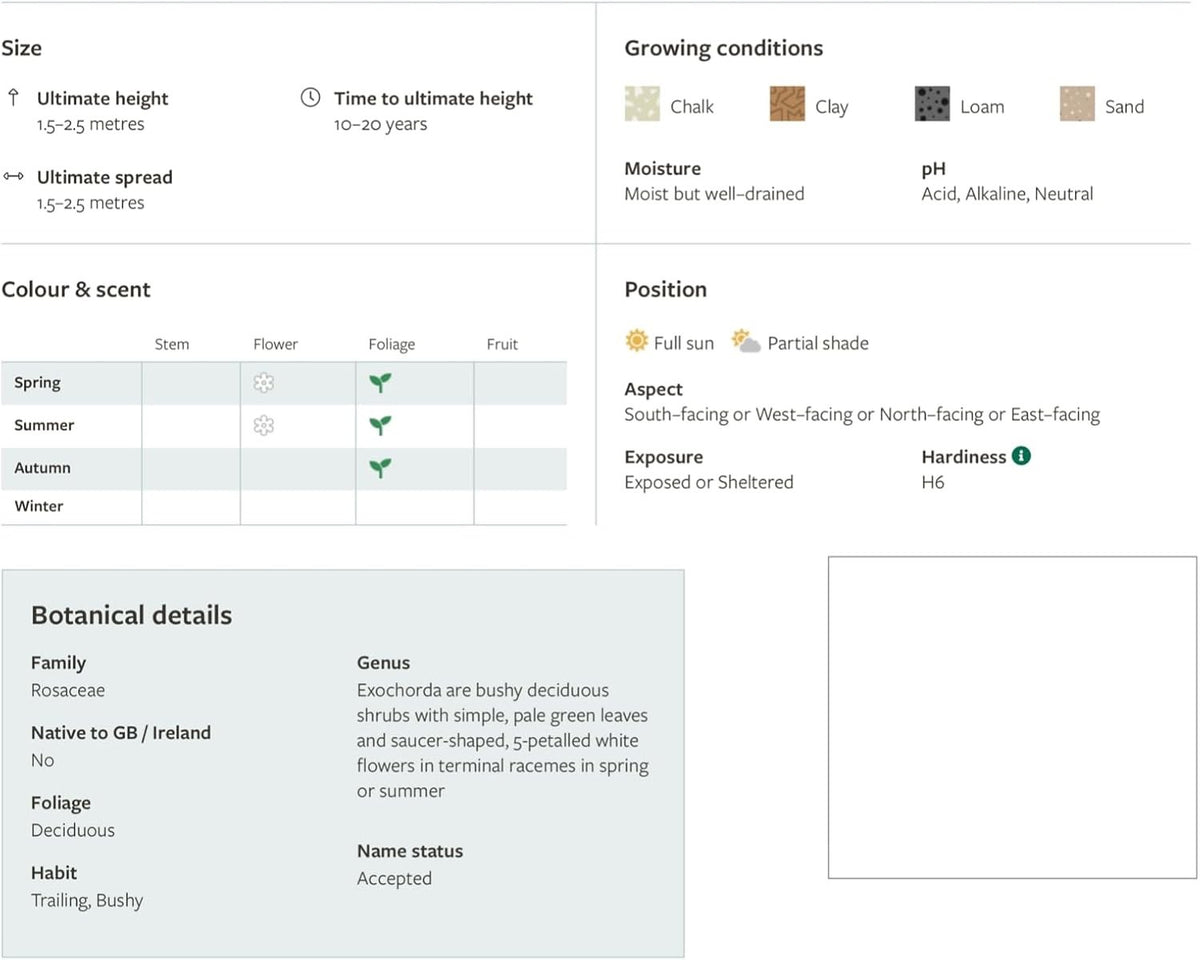
Task: Click the Full sun icon
Action: pos(637,342)
